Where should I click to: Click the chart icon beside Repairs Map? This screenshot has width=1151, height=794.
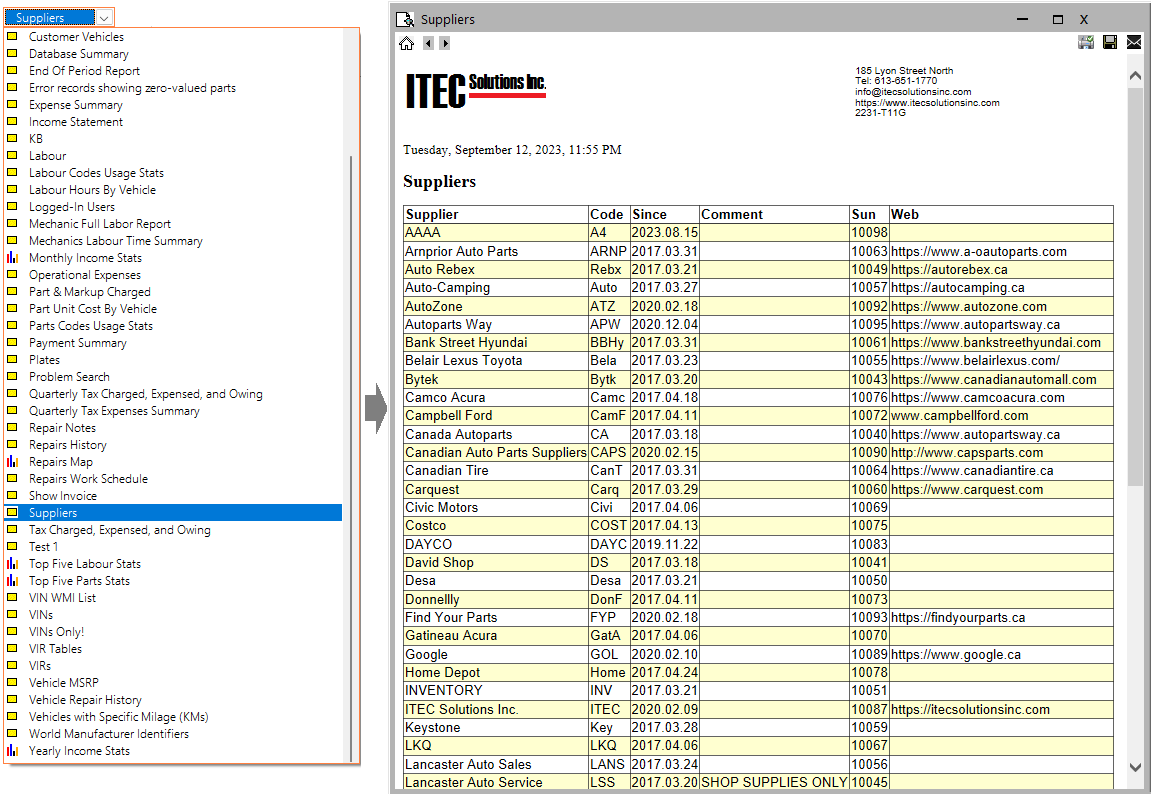[14, 461]
